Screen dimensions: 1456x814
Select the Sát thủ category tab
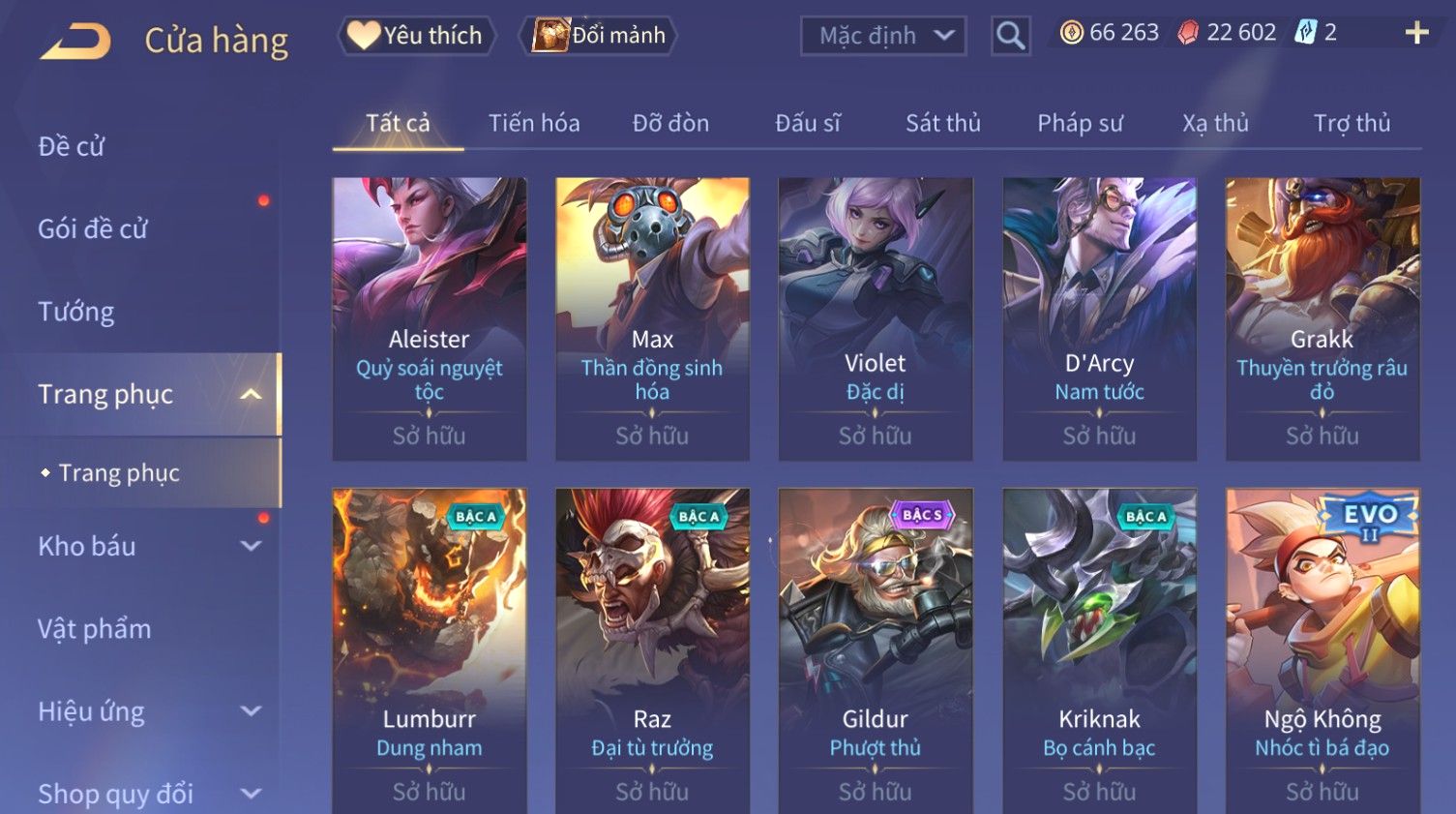943,123
